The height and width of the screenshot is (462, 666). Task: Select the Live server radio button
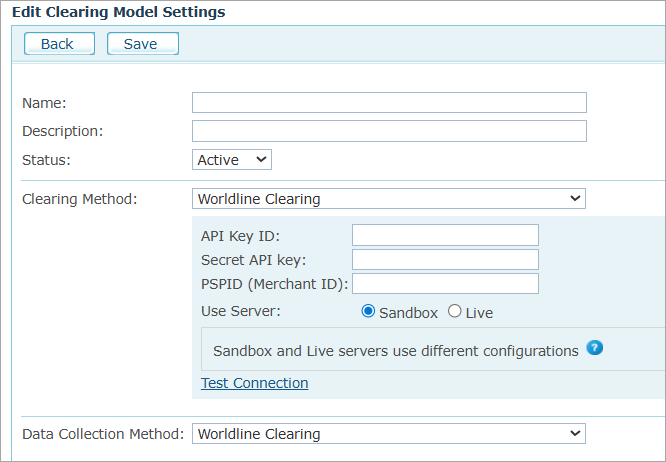[x=455, y=311]
